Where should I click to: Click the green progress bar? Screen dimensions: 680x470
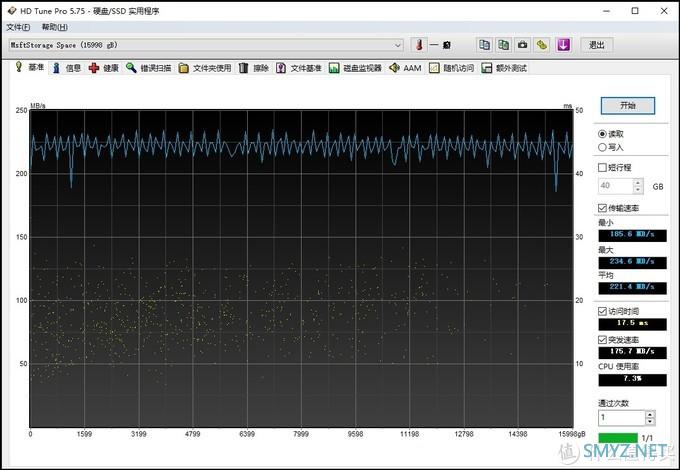point(618,438)
